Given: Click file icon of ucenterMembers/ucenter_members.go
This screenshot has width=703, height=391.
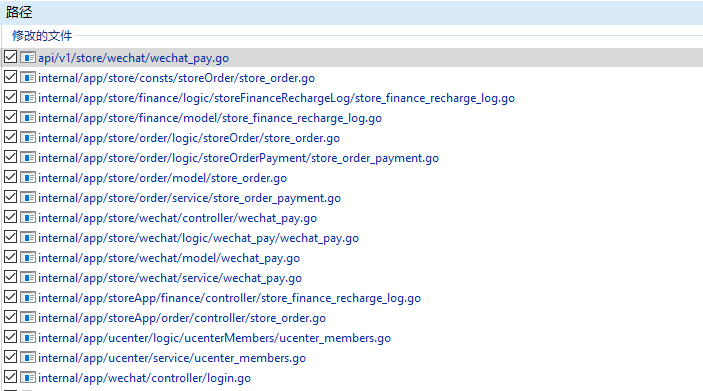Looking at the screenshot, I should pos(28,337).
